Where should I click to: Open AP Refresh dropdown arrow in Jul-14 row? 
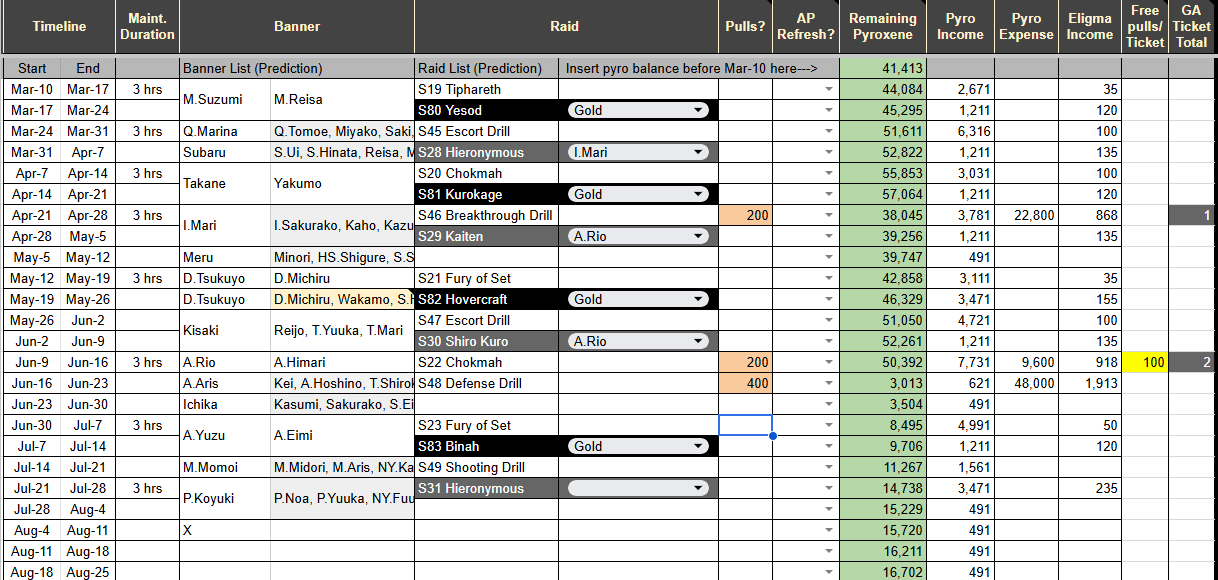pos(828,467)
